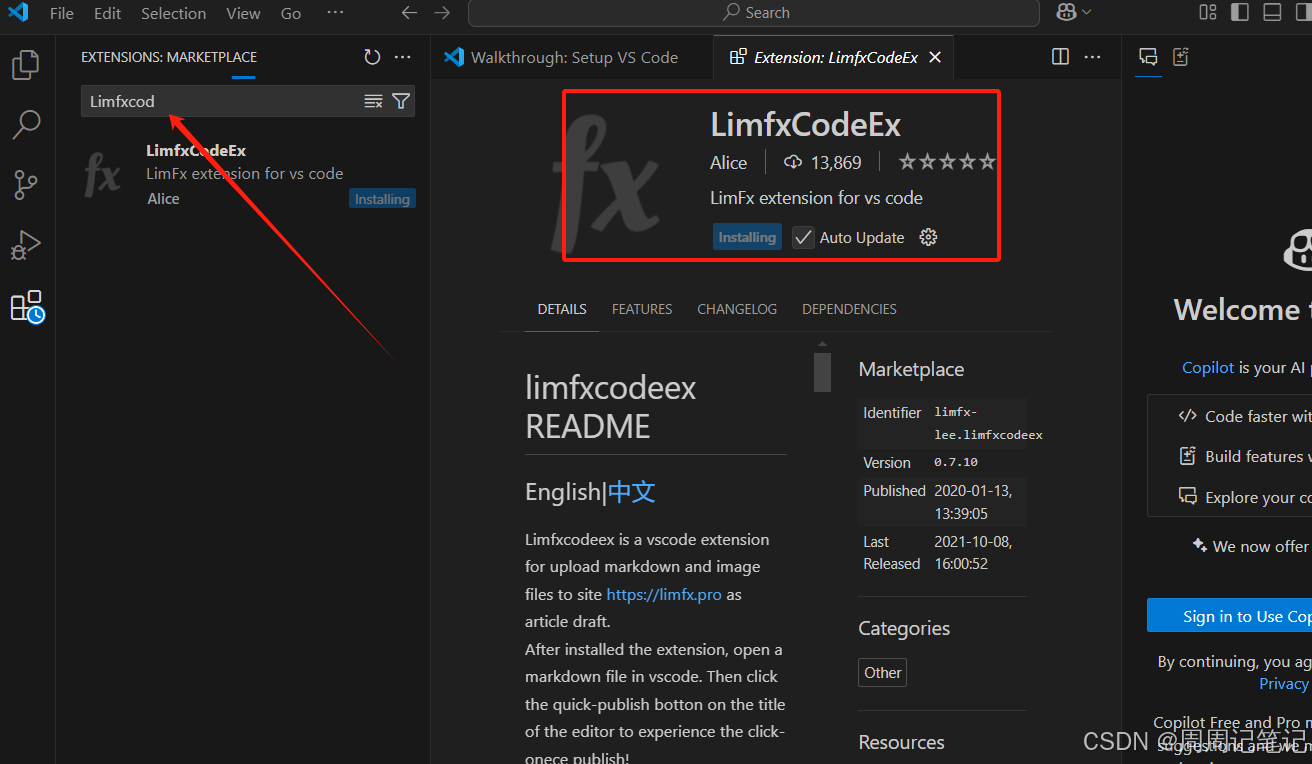
Task: Click the Marketplace heading
Action: [911, 369]
